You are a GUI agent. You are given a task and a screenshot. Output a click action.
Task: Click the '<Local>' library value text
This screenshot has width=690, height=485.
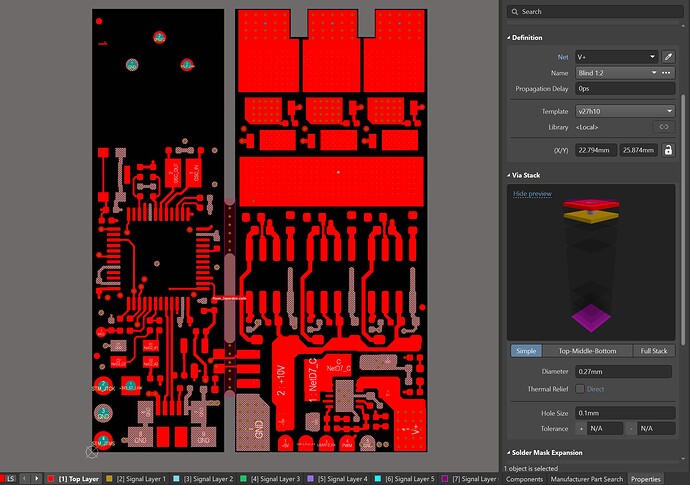pyautogui.click(x=587, y=127)
